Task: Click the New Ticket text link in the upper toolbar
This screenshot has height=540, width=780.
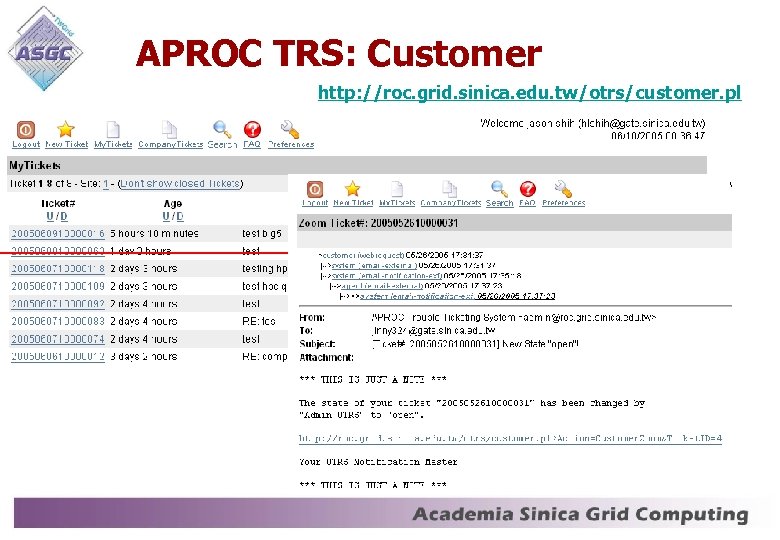Action: tap(66, 144)
